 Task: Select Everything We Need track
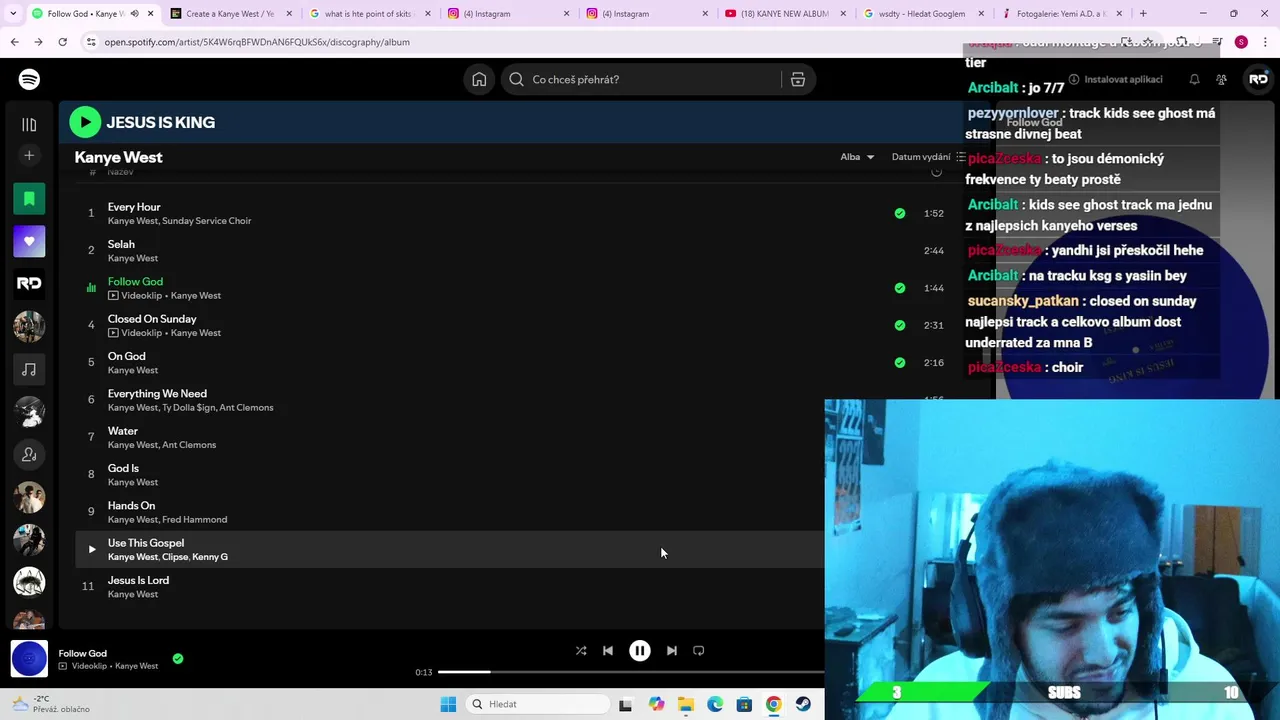(x=157, y=394)
